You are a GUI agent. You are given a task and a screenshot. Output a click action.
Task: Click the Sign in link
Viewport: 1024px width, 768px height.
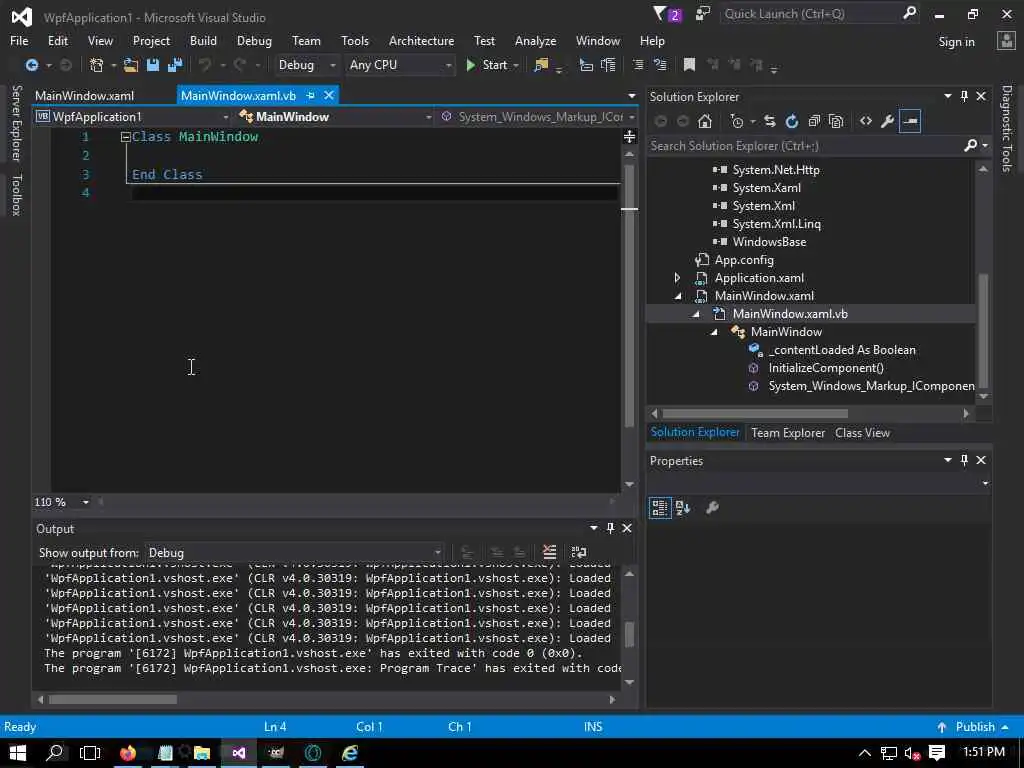pyautogui.click(x=956, y=41)
